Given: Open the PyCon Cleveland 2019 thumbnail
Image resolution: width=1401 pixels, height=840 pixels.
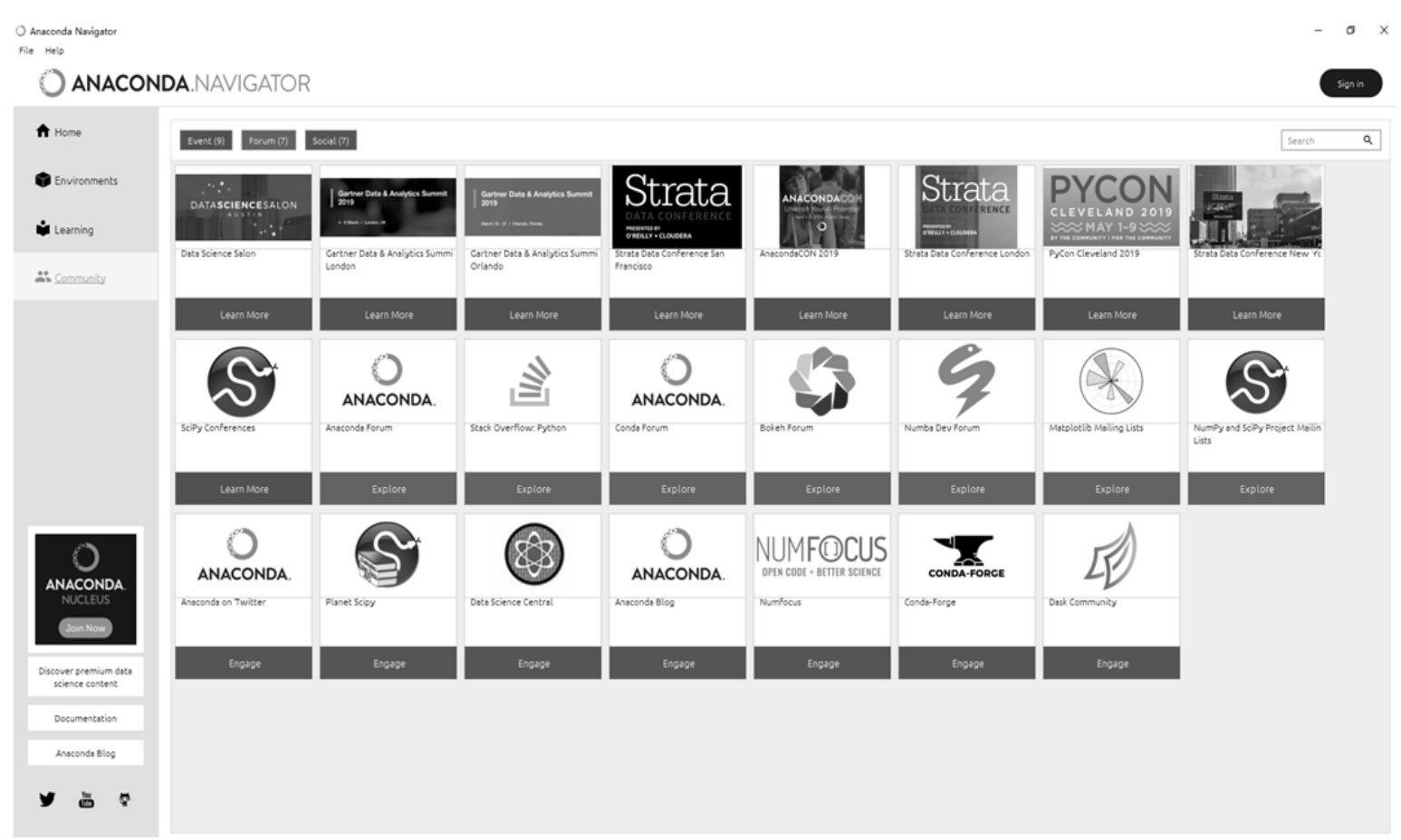Looking at the screenshot, I should coord(1111,207).
